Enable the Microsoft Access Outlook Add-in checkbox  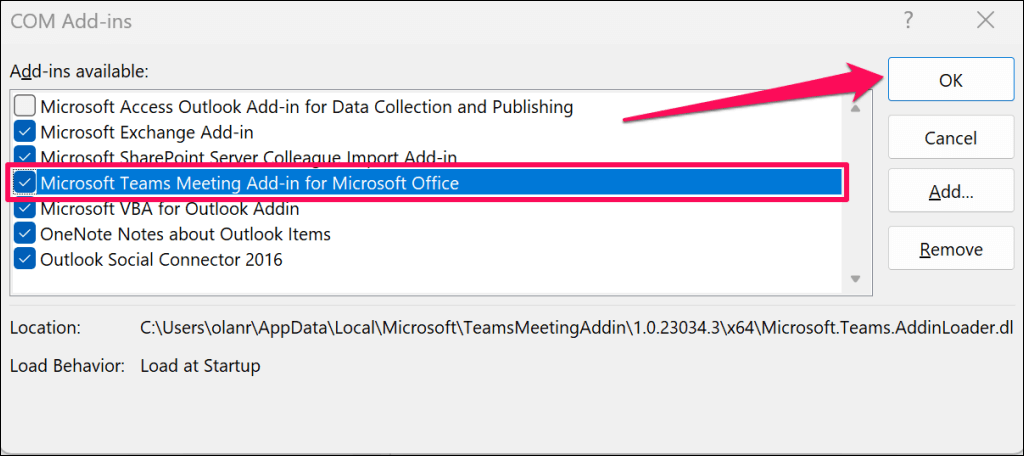click(26, 106)
